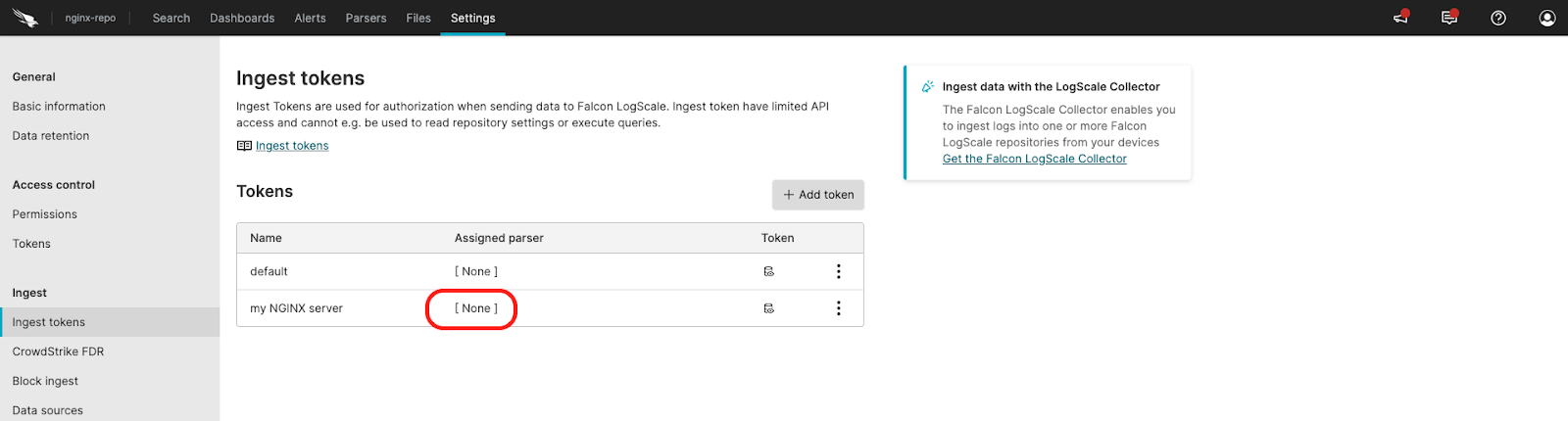
Task: Copy the default token value icon
Action: [769, 272]
